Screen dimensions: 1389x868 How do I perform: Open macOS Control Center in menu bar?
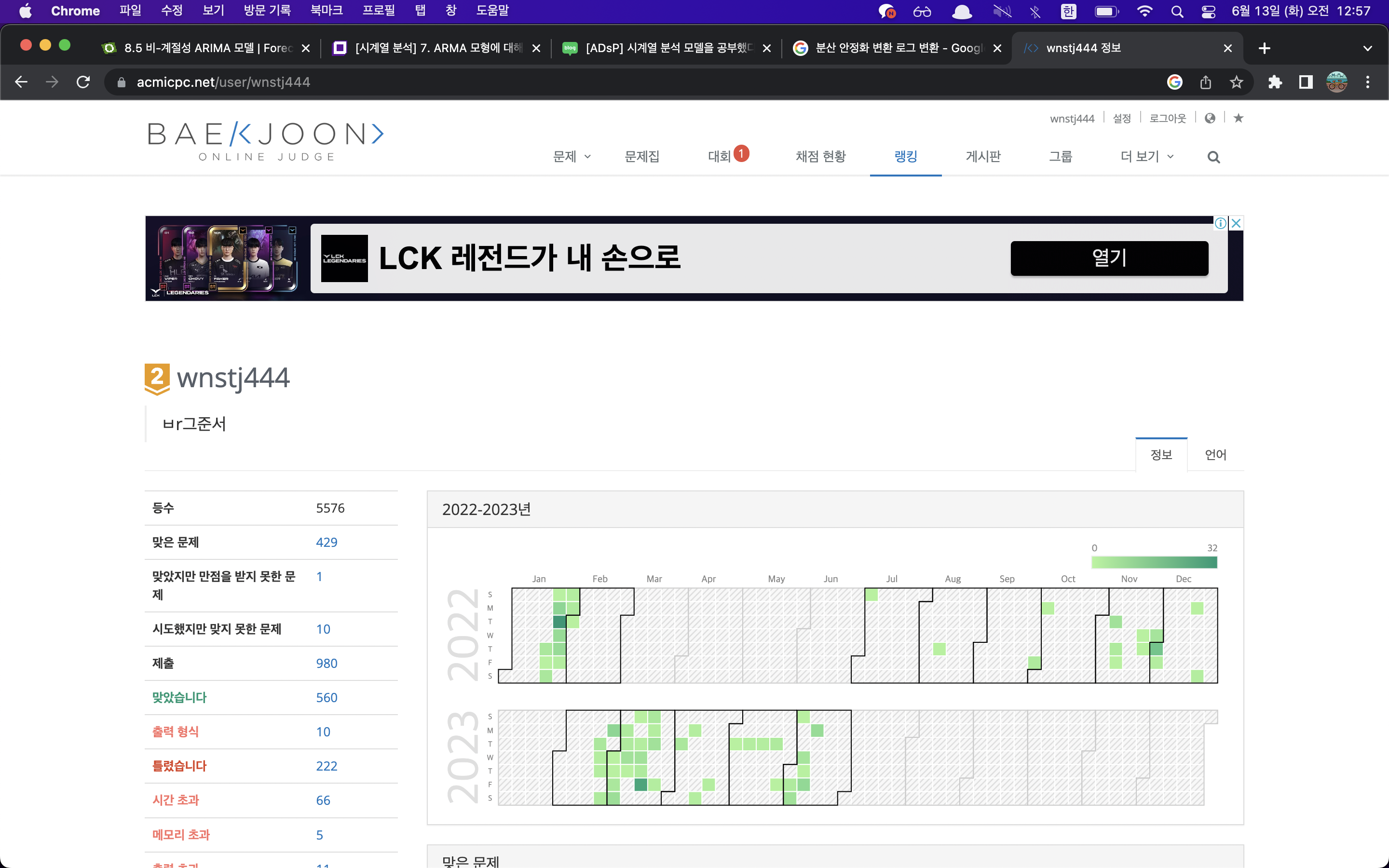click(x=1208, y=12)
